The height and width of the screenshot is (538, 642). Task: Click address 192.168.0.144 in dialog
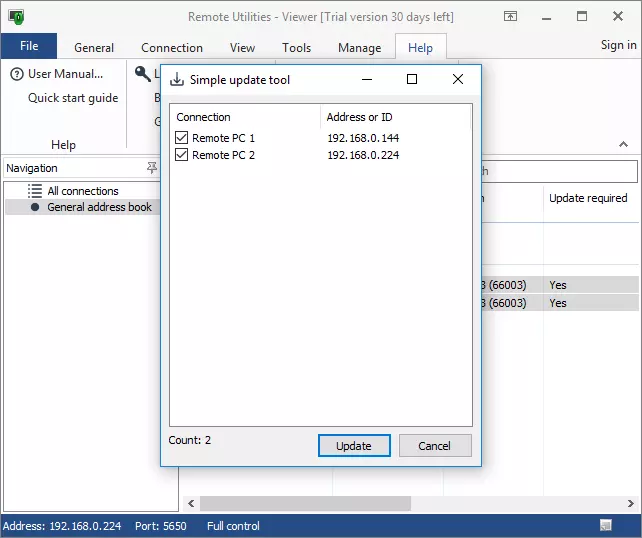(x=363, y=138)
